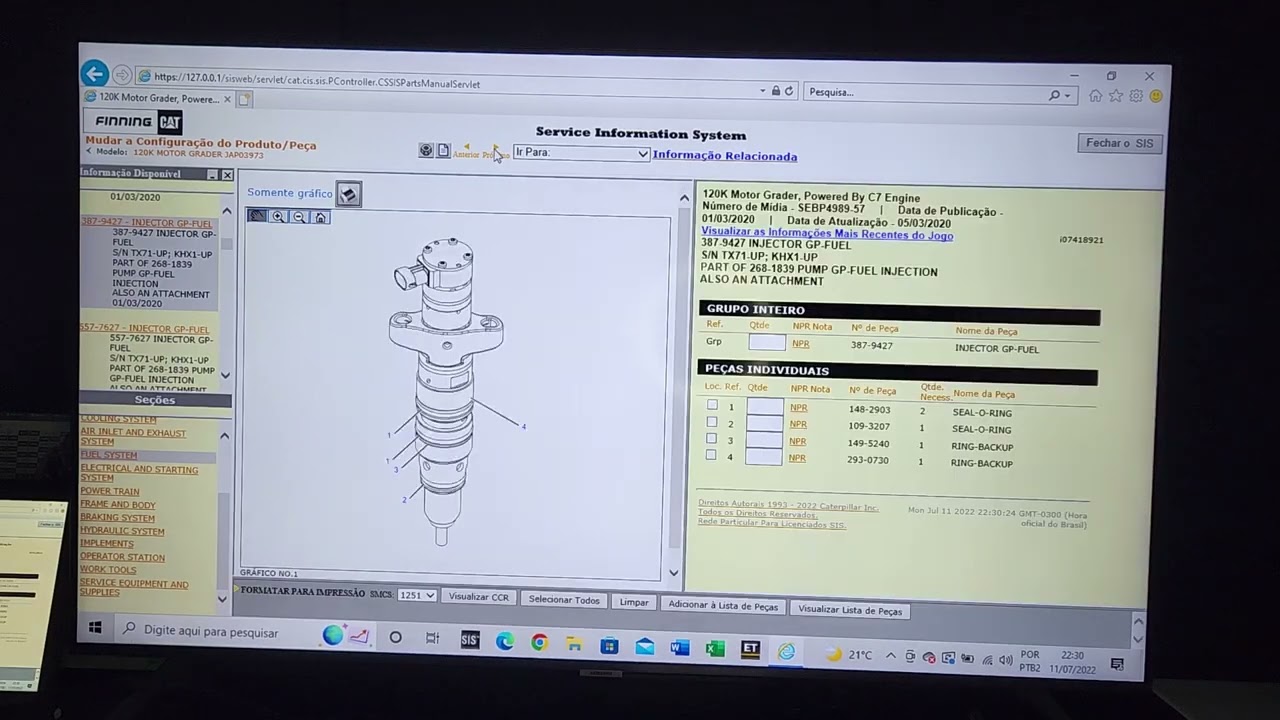The height and width of the screenshot is (720, 1280).
Task: Close the Informação Disponível panel
Action: tap(227, 175)
